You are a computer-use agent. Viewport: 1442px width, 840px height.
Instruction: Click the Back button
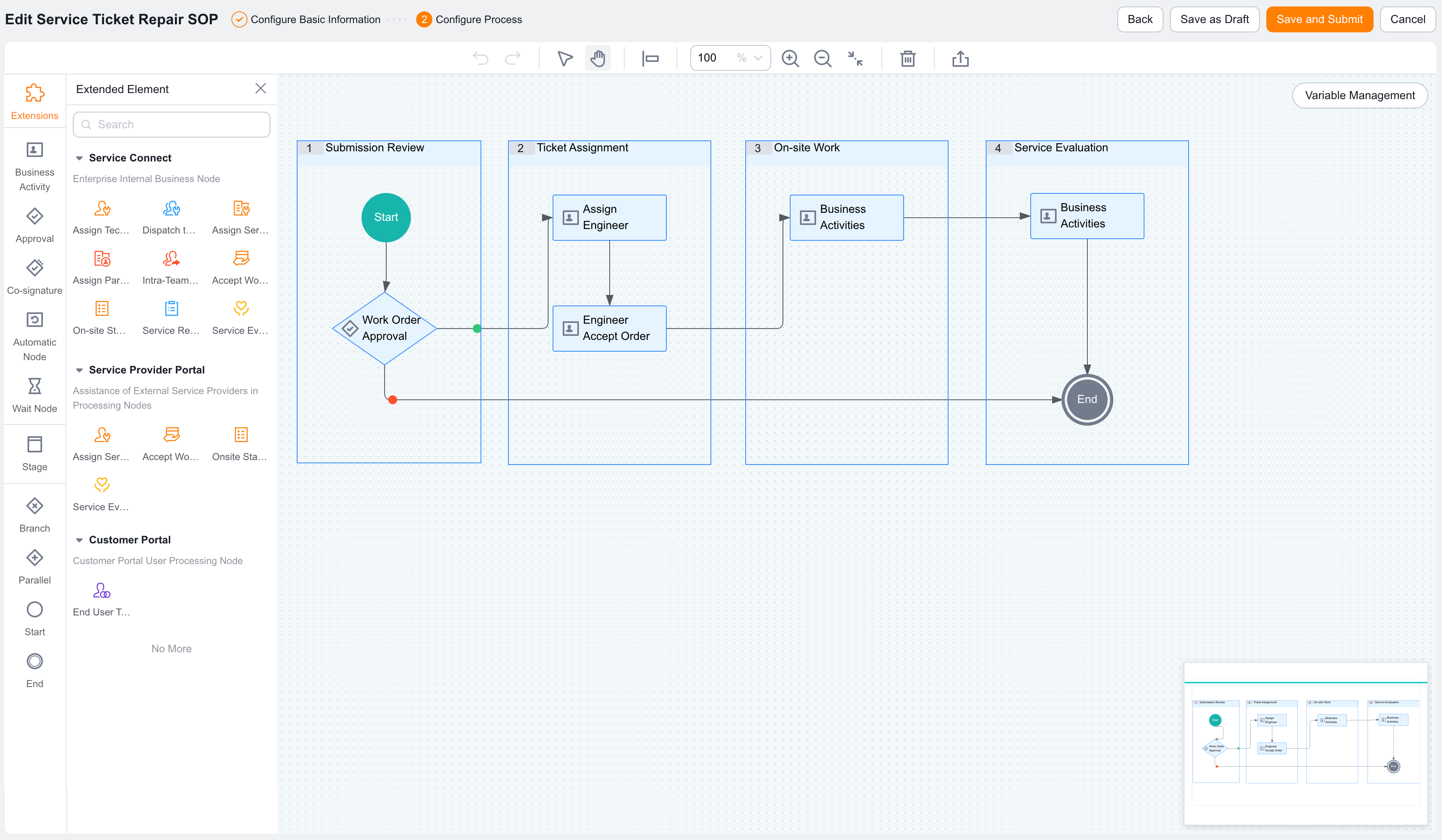pos(1140,19)
